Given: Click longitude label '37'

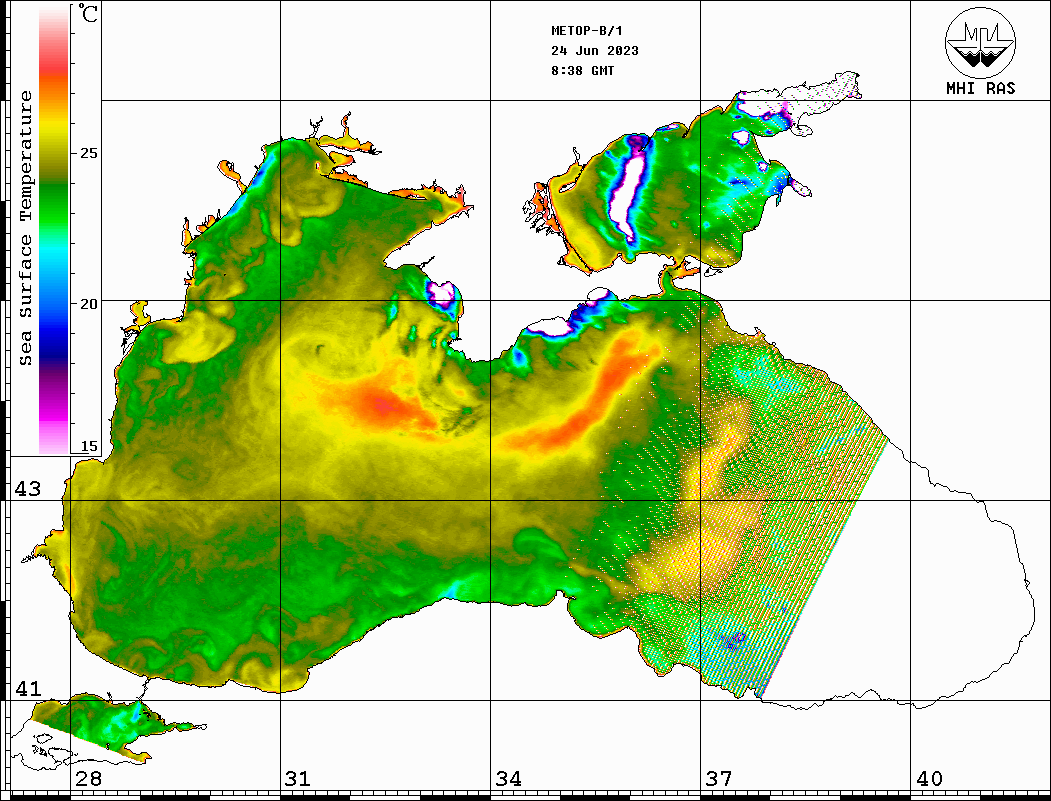Looking at the screenshot, I should click(x=719, y=779).
